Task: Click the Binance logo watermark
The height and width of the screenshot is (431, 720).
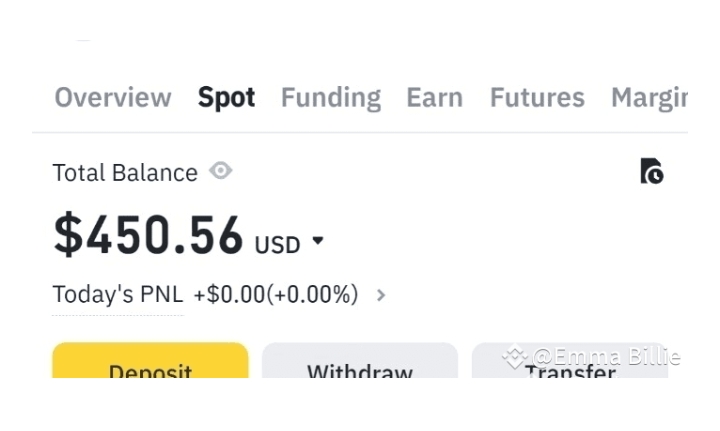Action: click(x=514, y=357)
